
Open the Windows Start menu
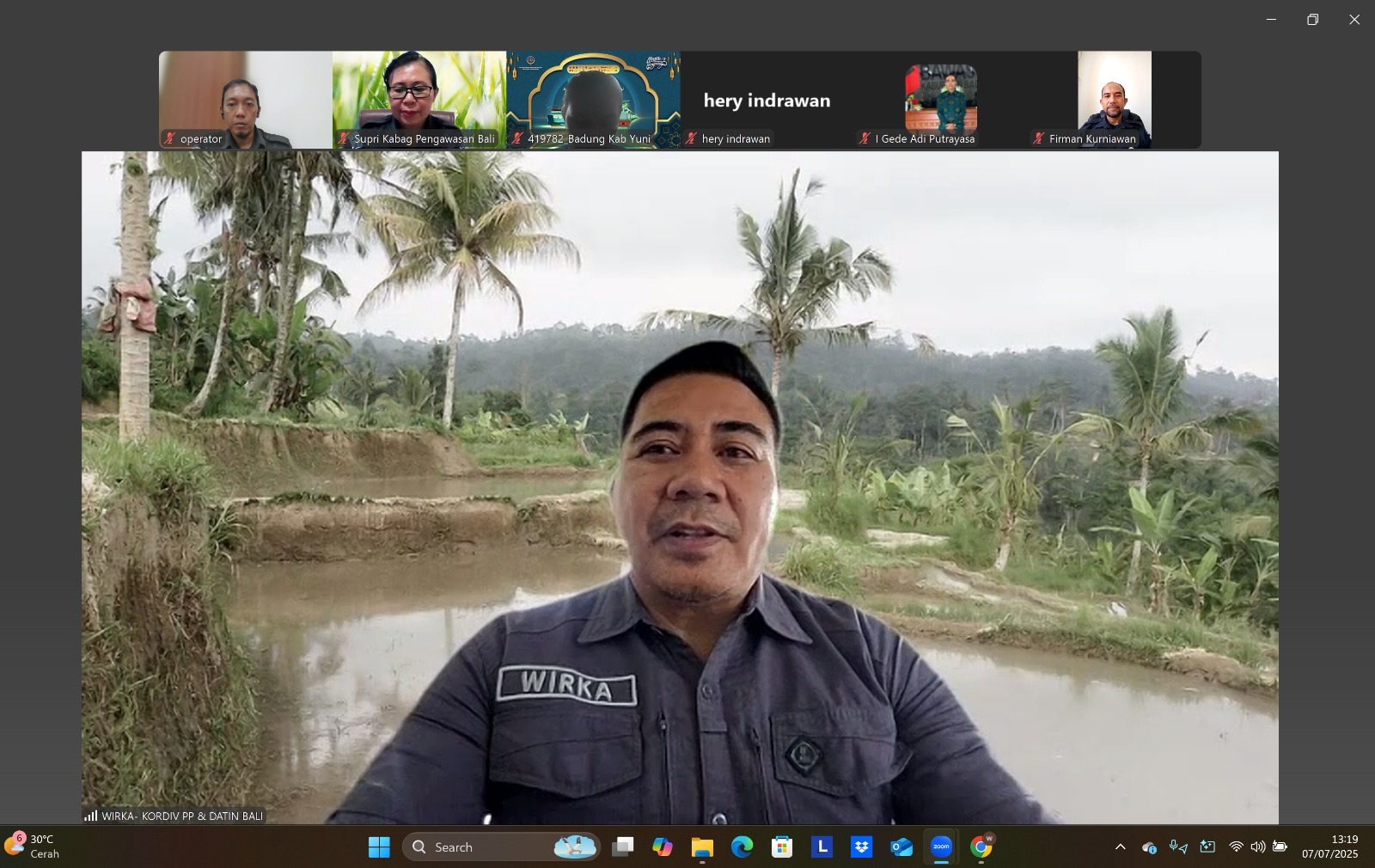click(379, 847)
